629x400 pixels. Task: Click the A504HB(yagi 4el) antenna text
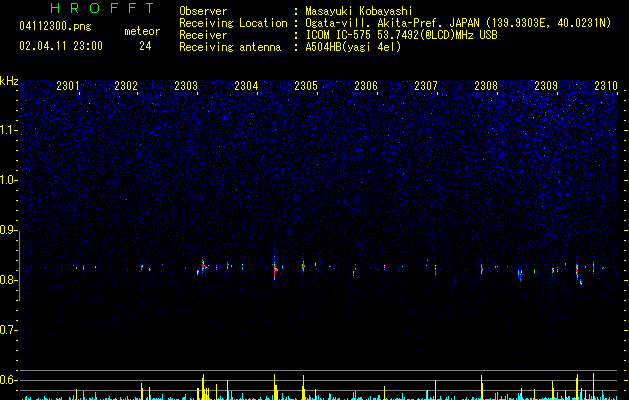(353, 47)
